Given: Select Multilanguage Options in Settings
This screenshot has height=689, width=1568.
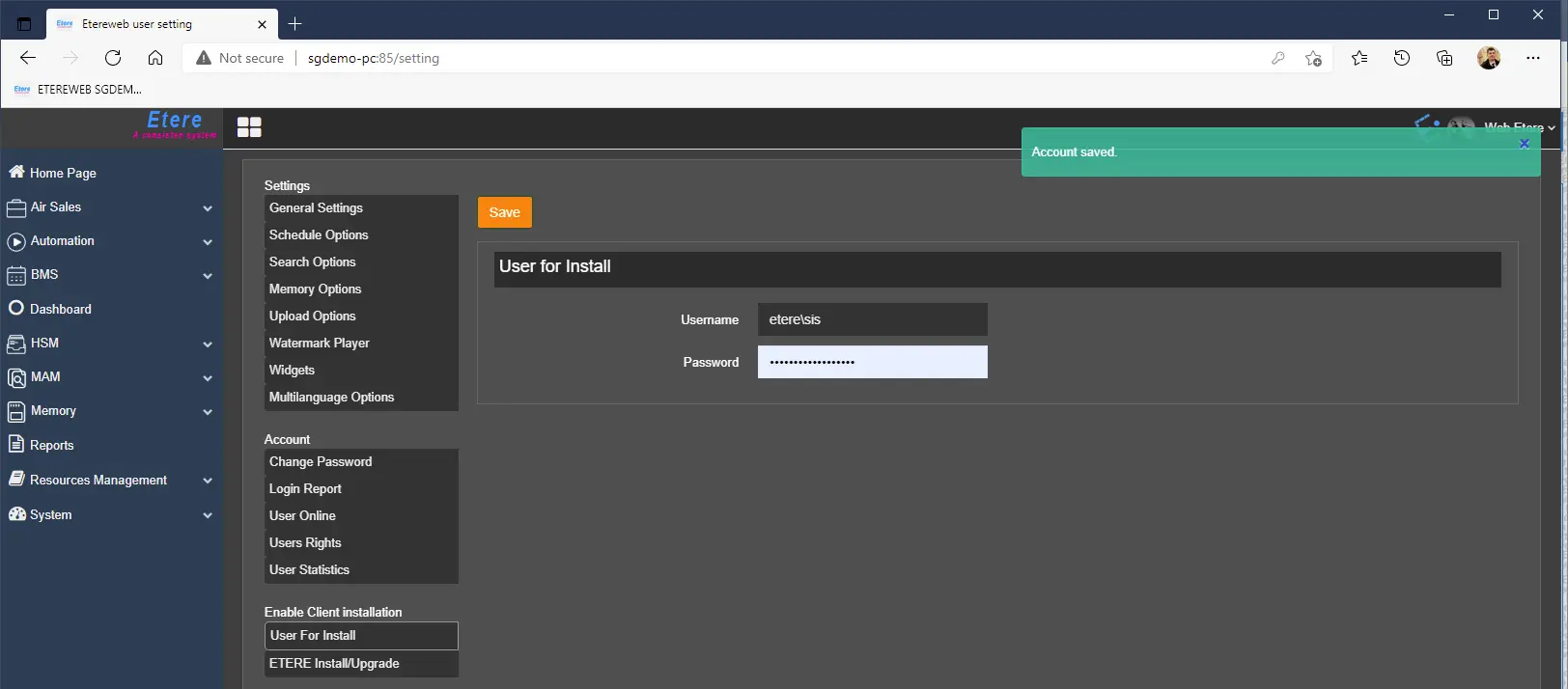Looking at the screenshot, I should pos(331,397).
